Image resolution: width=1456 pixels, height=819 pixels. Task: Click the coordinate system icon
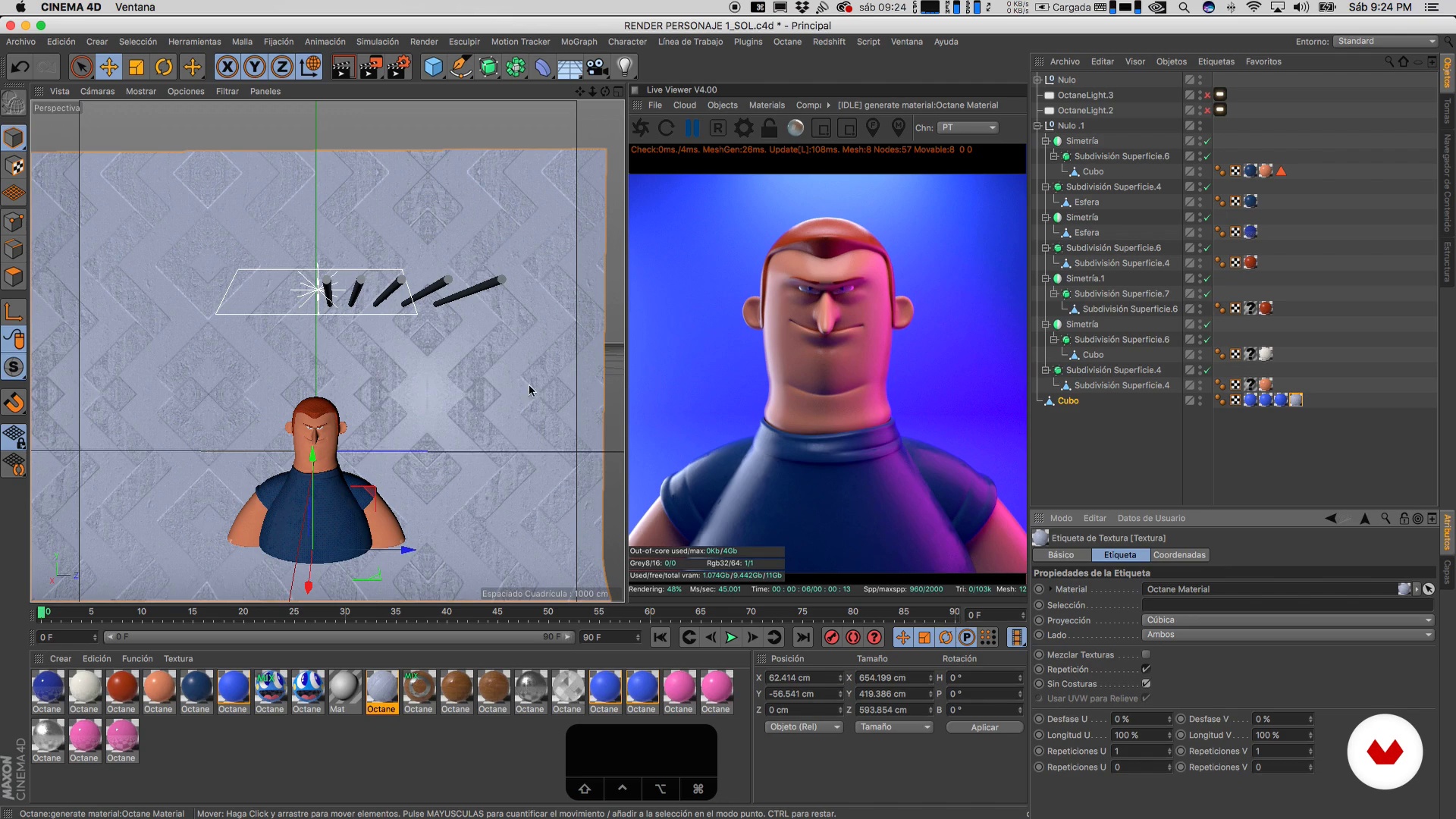pos(310,67)
